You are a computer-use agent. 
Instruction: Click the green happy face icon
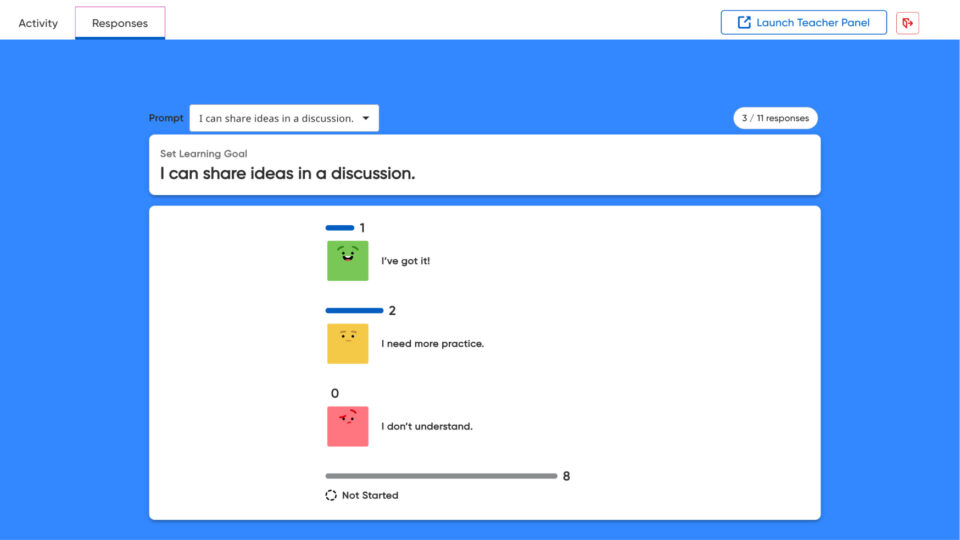[x=348, y=261]
